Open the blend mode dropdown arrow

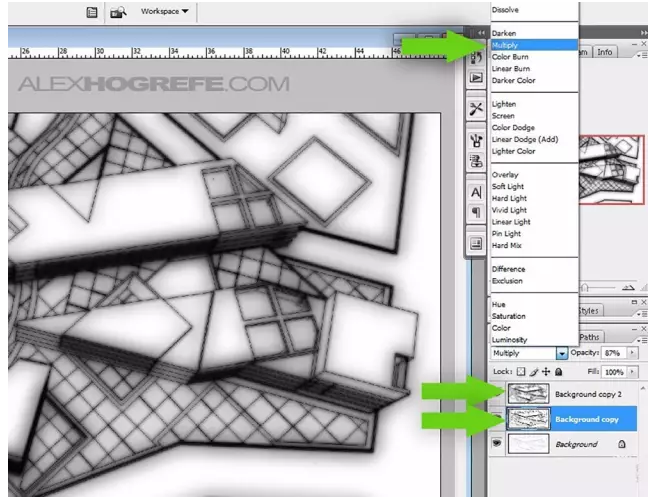[562, 353]
